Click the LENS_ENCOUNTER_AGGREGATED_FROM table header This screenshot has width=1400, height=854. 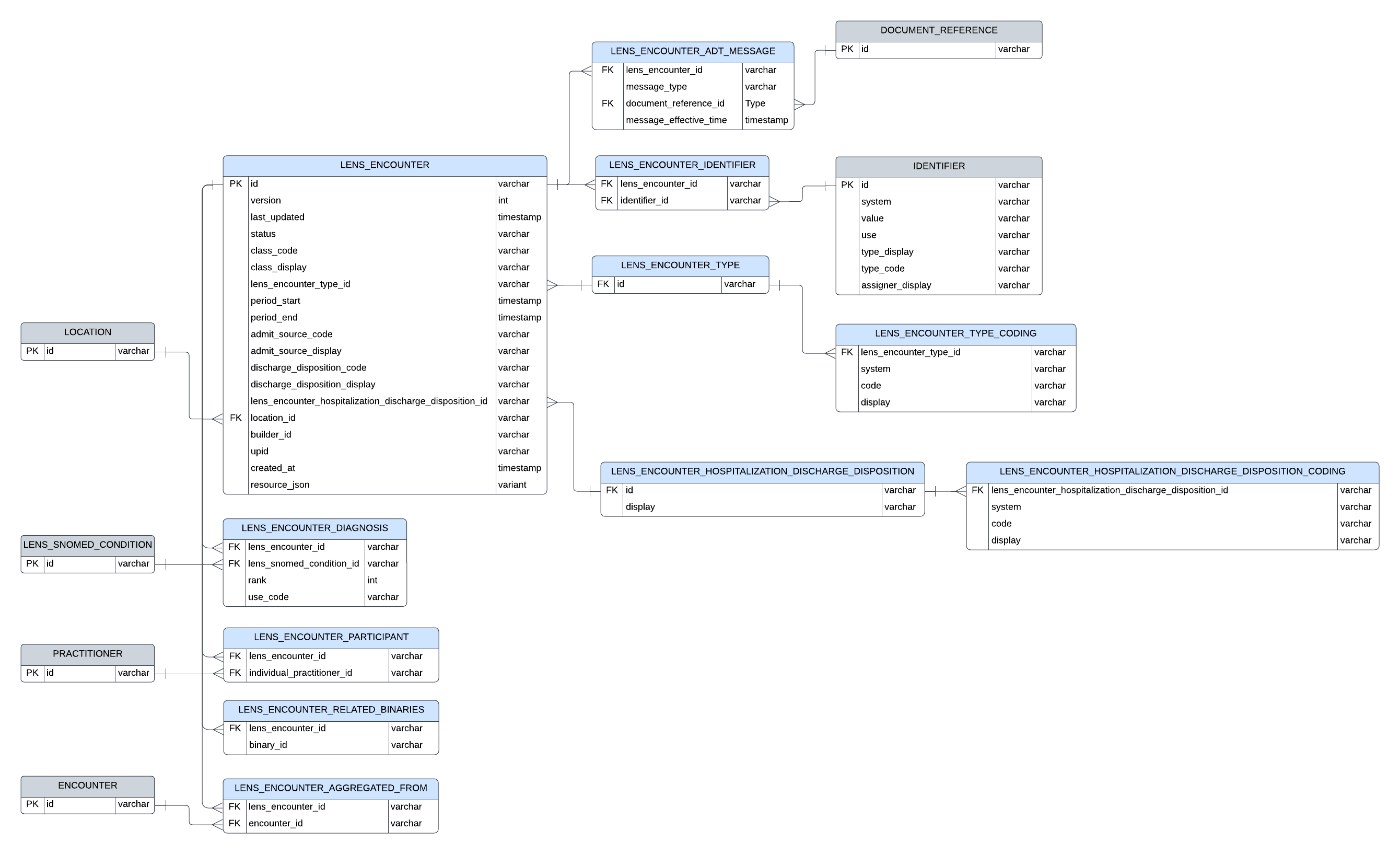[x=330, y=789]
